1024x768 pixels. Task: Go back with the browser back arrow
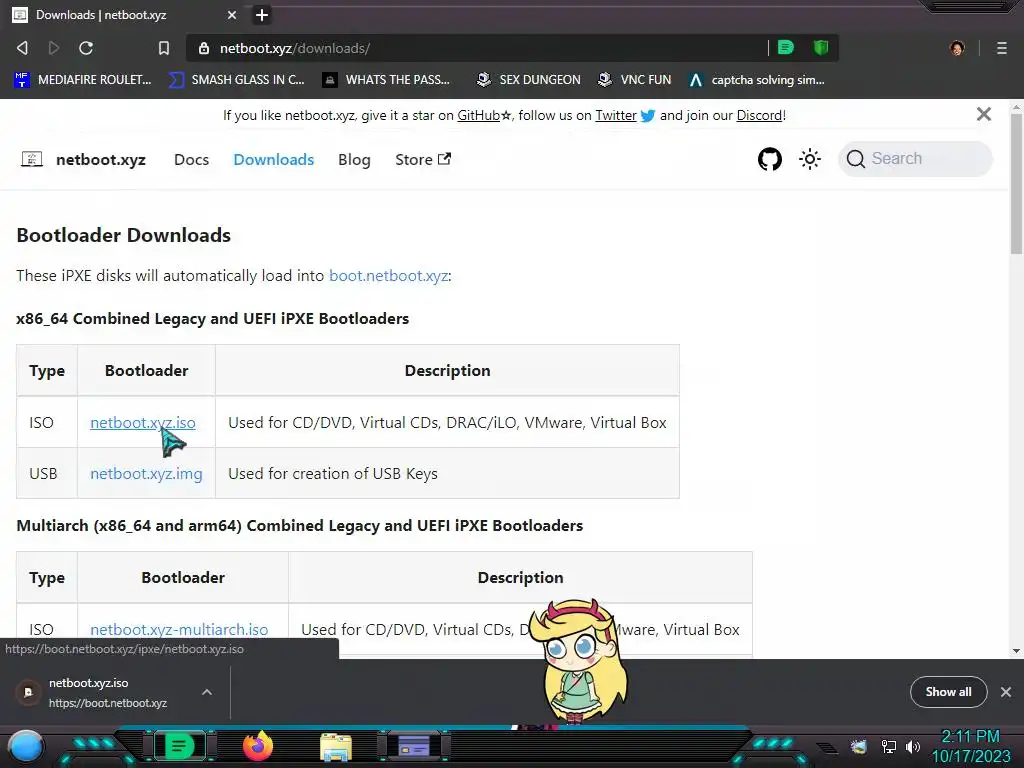[x=22, y=48]
